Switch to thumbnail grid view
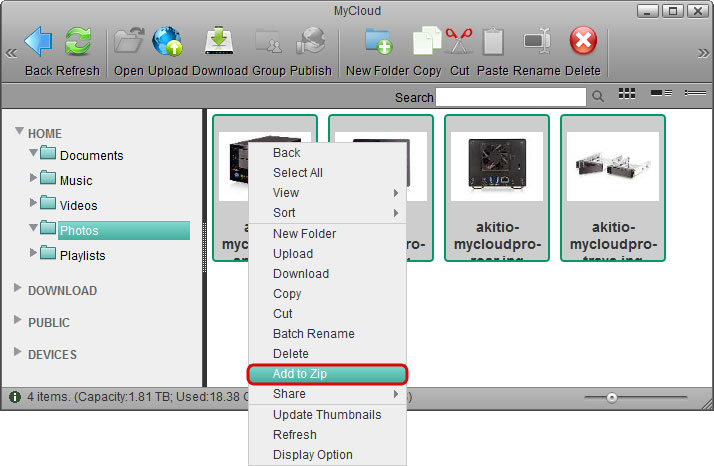The height and width of the screenshot is (466, 714). click(628, 93)
